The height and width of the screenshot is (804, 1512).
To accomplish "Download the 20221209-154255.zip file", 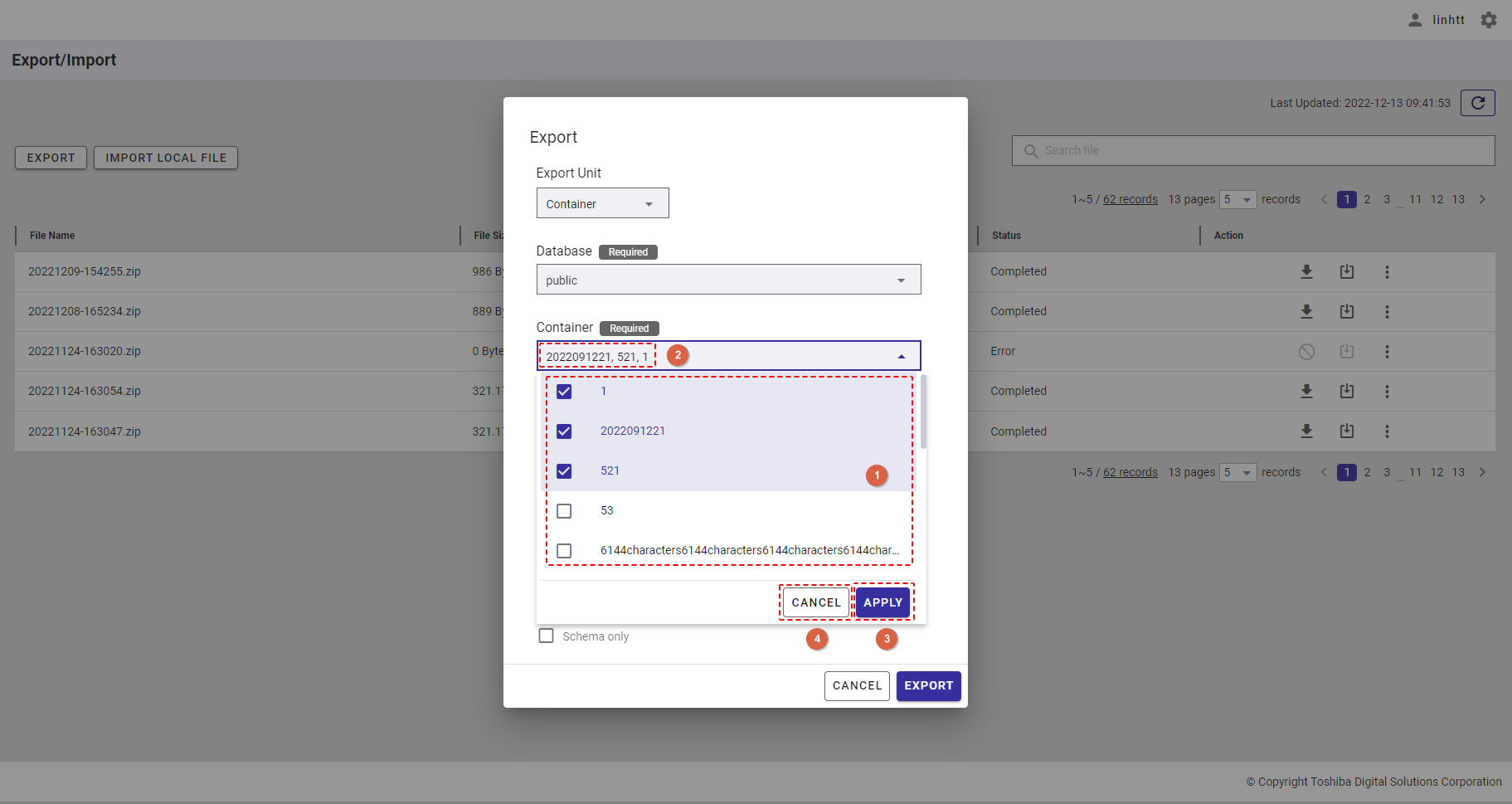I will [1306, 272].
